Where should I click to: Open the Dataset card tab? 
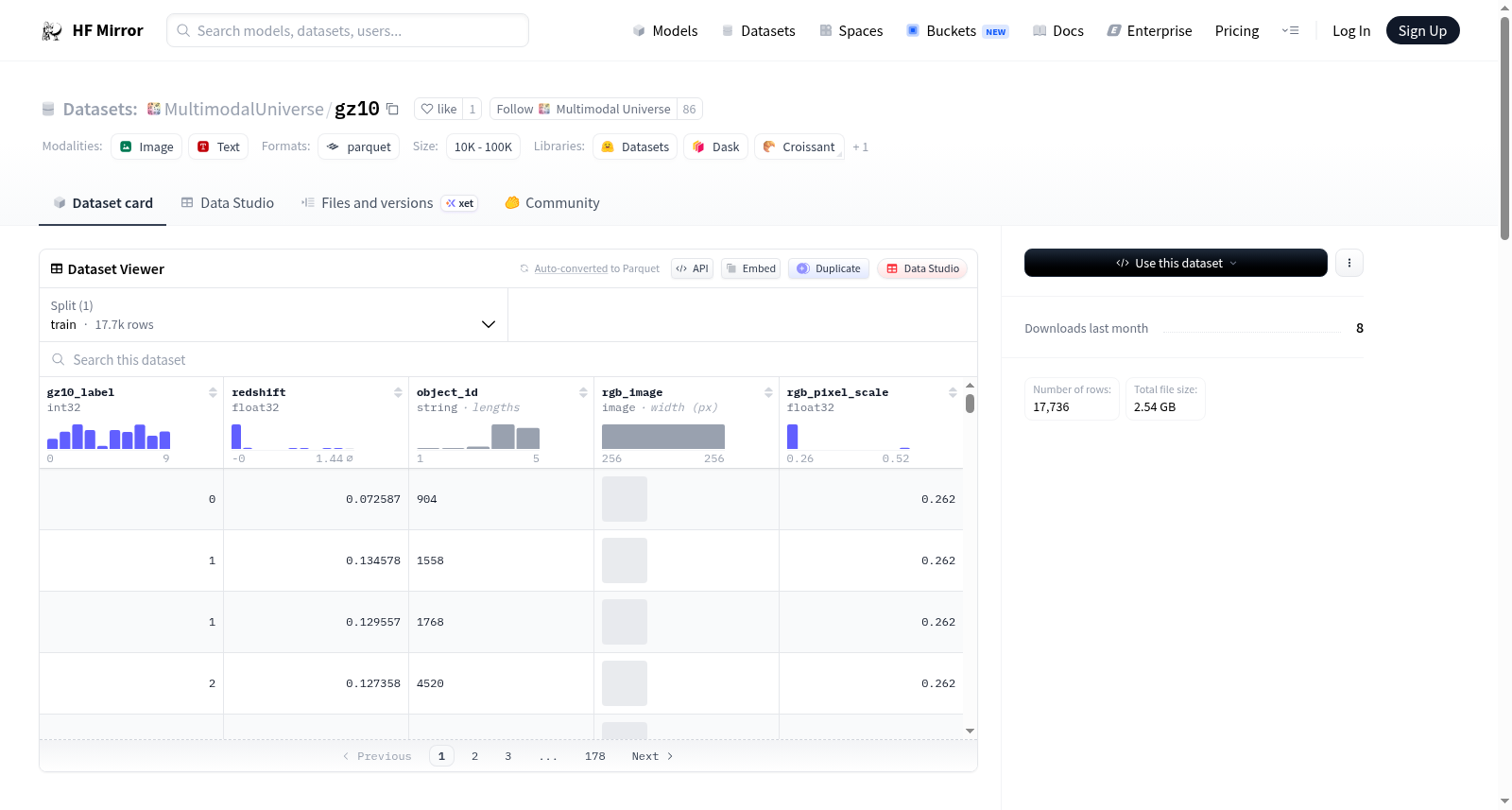point(102,202)
